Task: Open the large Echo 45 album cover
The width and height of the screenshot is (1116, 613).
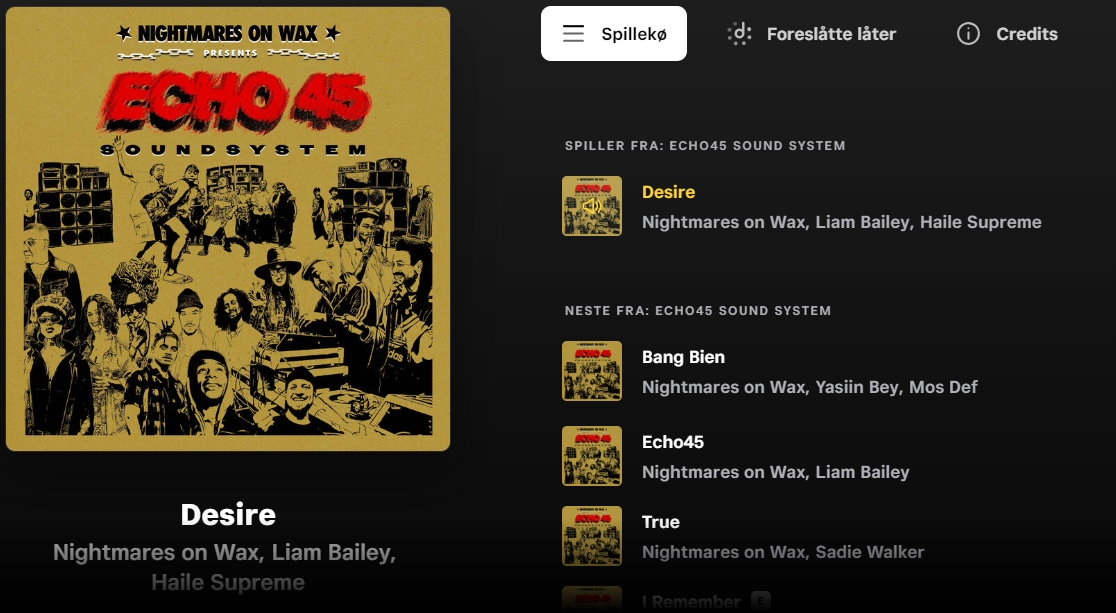Action: 228,229
